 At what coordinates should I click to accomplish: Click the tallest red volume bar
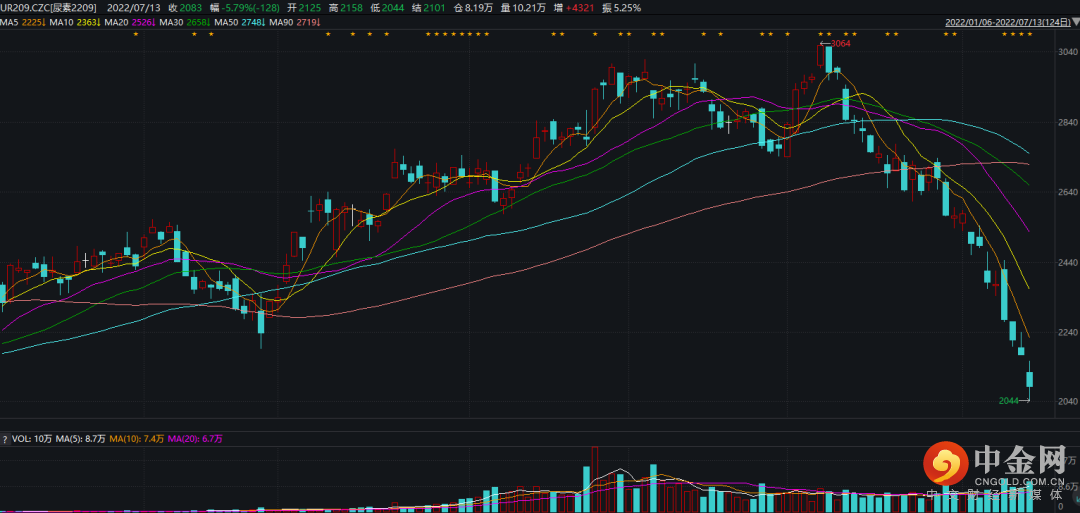595,478
